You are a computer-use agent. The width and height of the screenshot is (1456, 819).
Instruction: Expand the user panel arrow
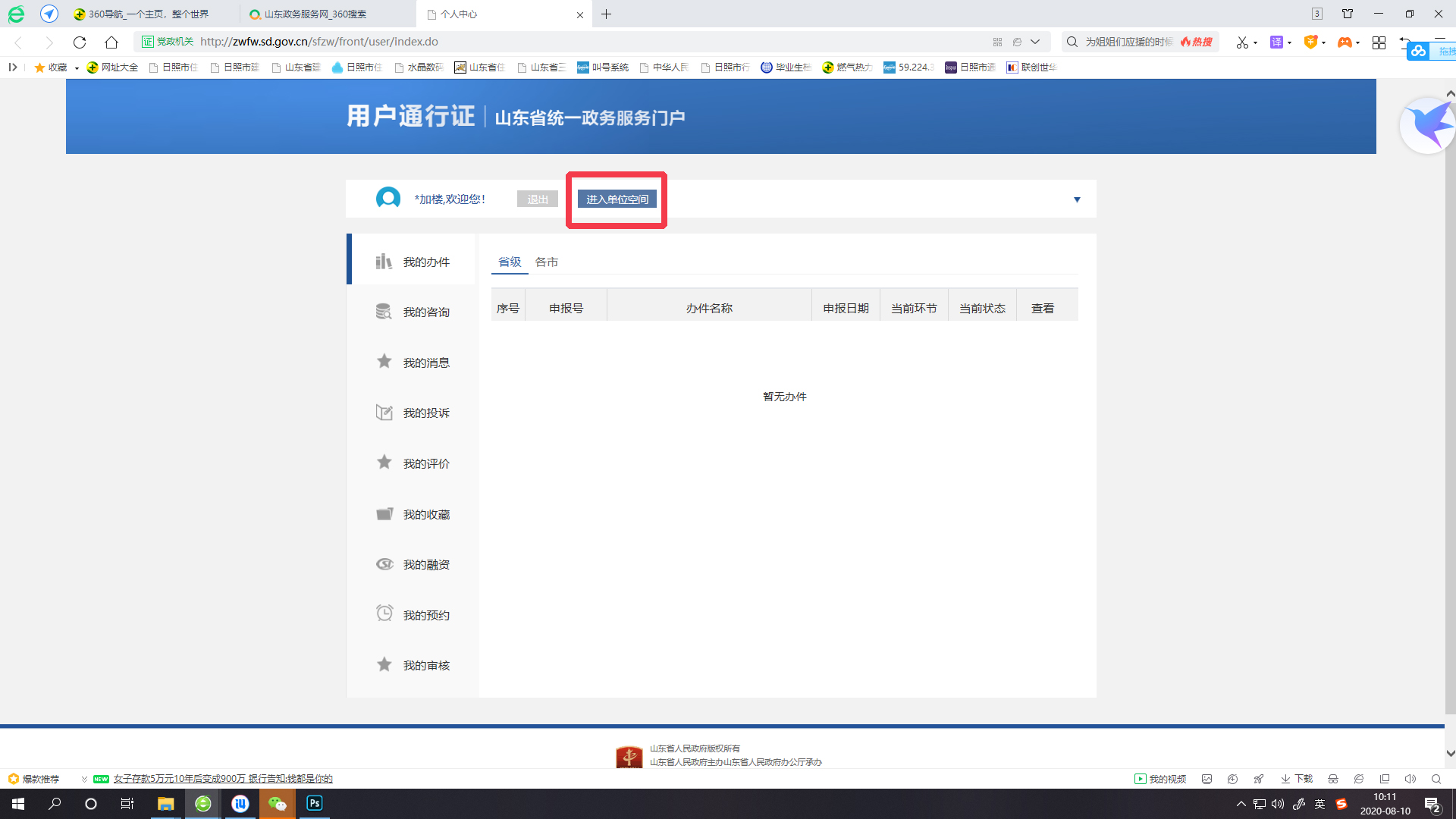click(1076, 199)
